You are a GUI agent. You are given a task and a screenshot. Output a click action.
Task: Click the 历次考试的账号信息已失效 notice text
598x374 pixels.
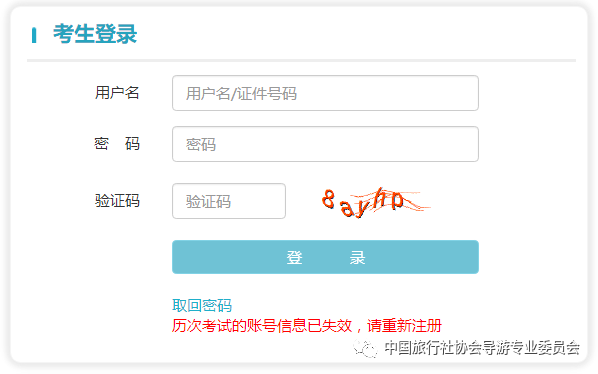pos(262,326)
